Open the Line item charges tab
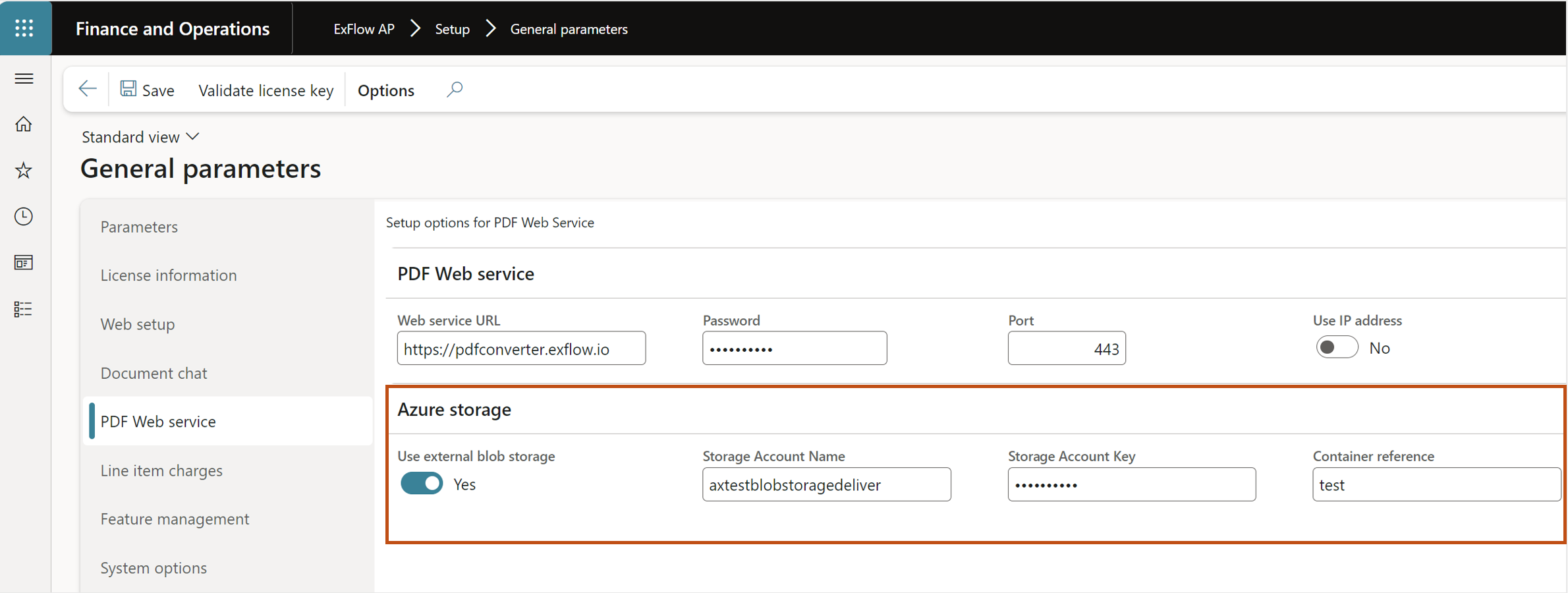 [161, 470]
